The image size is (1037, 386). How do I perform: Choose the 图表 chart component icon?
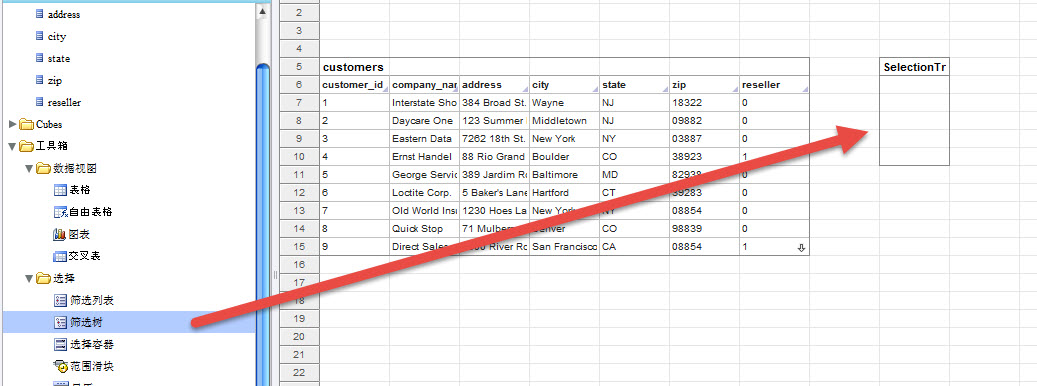(60, 234)
